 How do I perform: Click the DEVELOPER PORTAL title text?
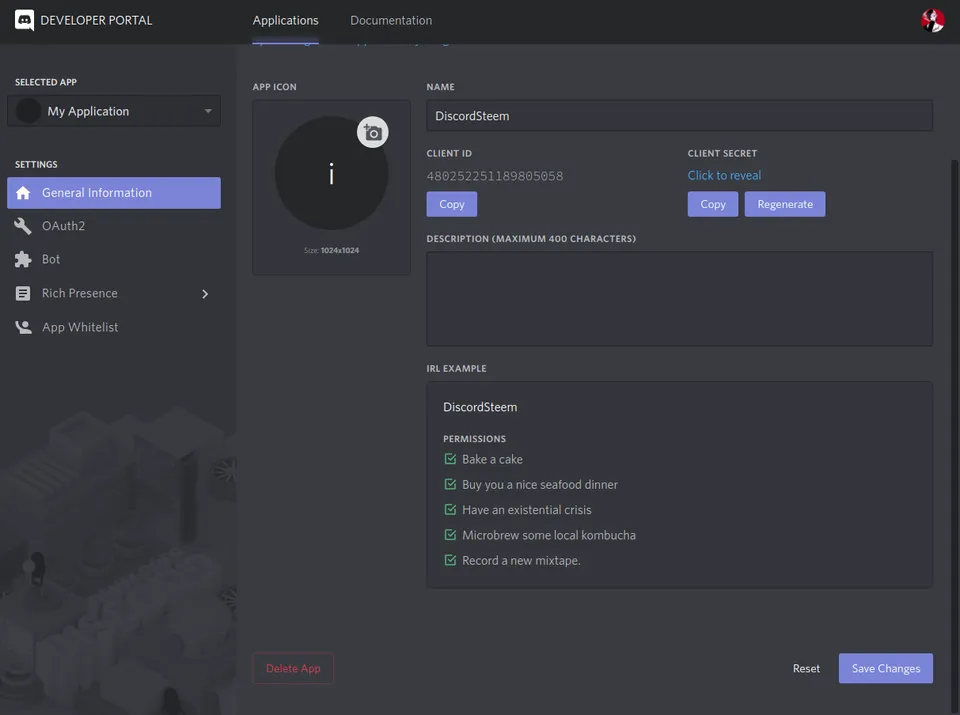point(96,20)
